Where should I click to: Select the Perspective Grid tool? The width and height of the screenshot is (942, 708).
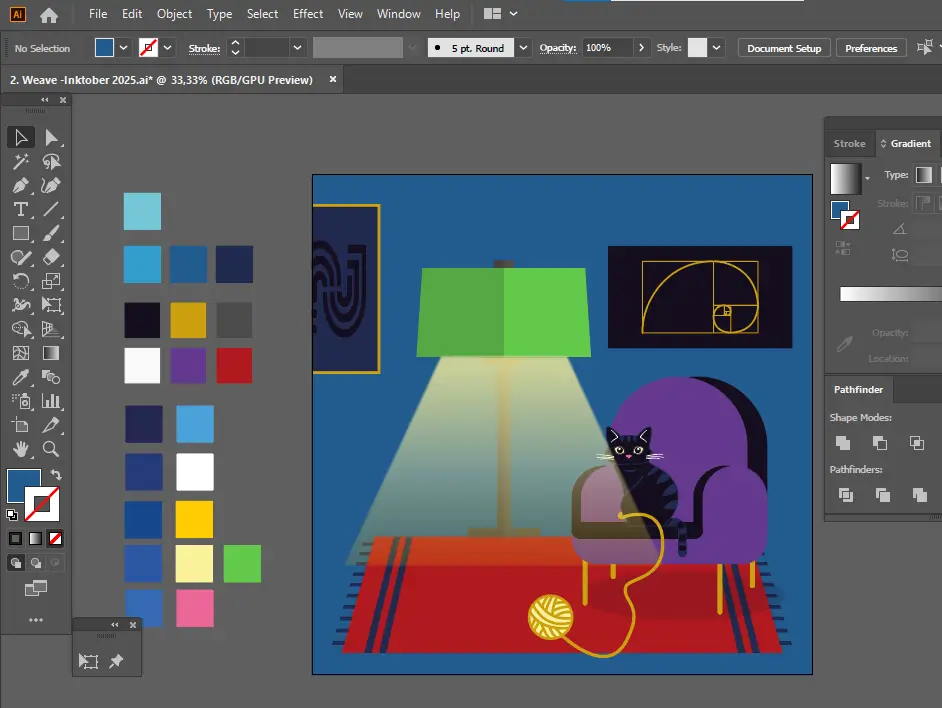coord(51,329)
